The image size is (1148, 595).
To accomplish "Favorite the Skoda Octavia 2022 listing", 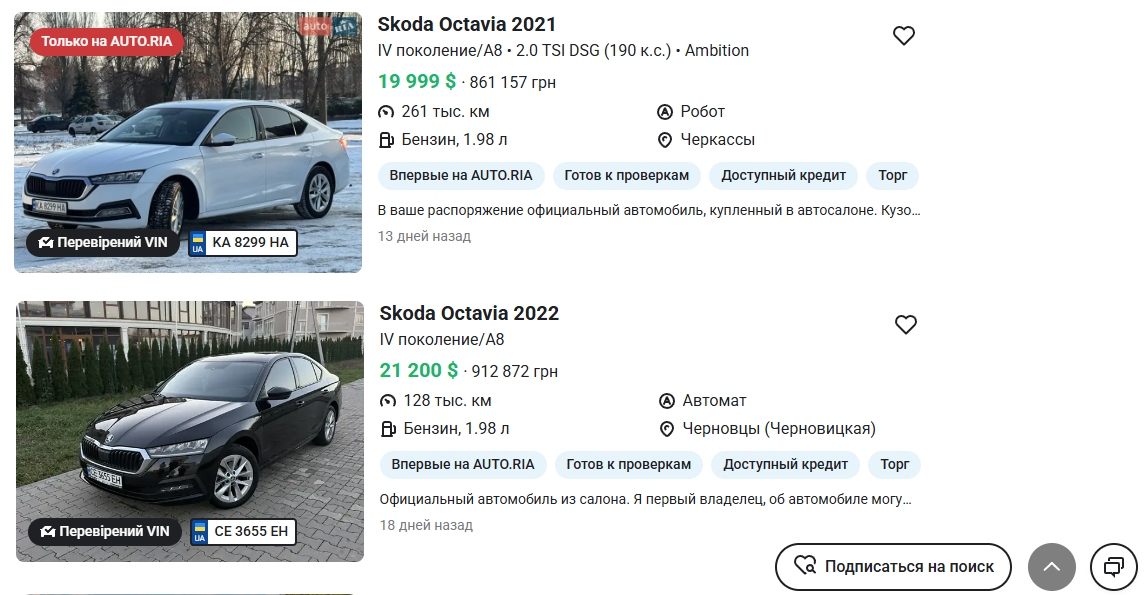I will coord(906,325).
